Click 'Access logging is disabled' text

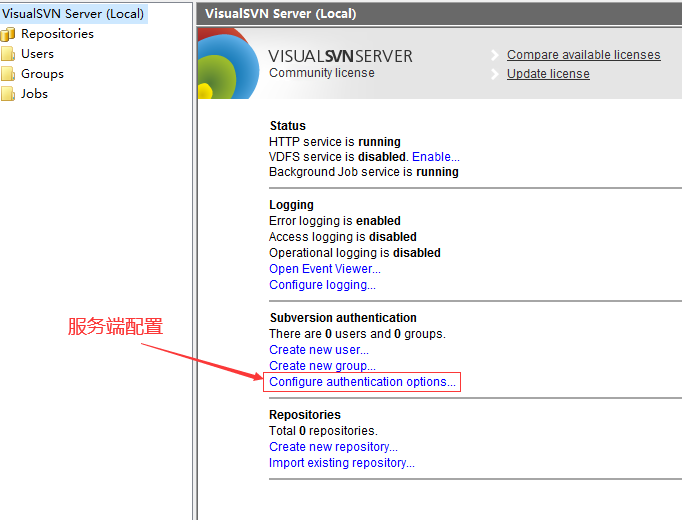click(x=343, y=237)
